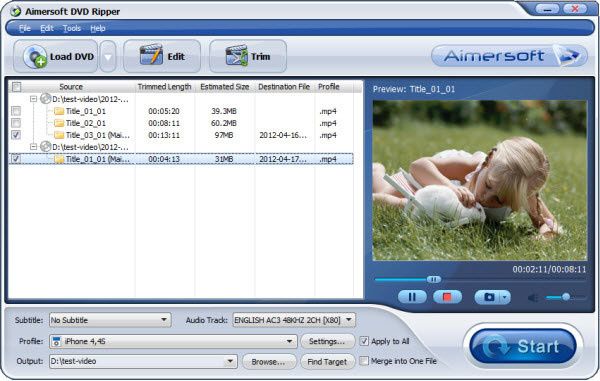
Task: Open the Help menu
Action: point(98,28)
